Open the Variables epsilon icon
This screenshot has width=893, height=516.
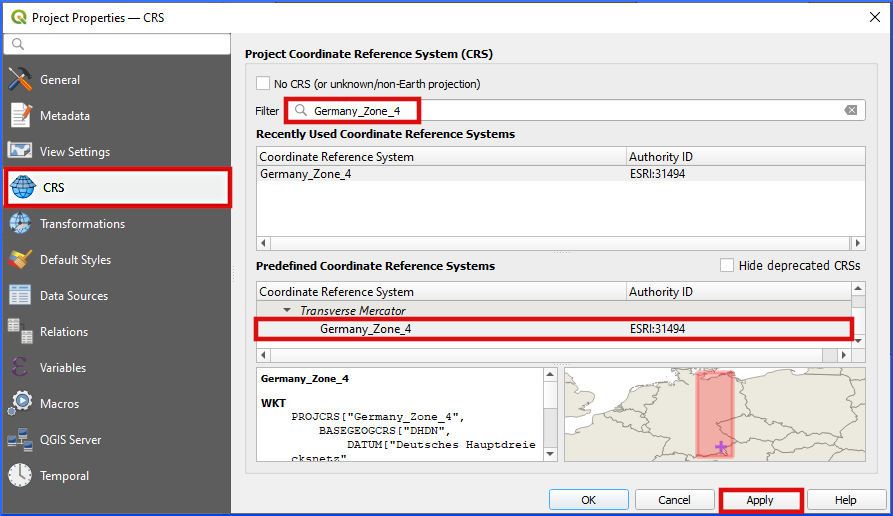(19, 367)
